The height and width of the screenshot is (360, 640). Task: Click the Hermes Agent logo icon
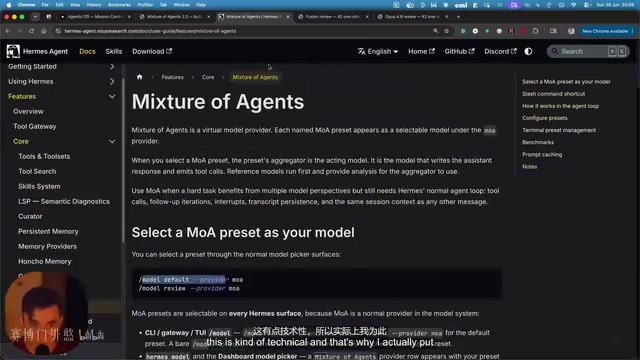pos(13,51)
